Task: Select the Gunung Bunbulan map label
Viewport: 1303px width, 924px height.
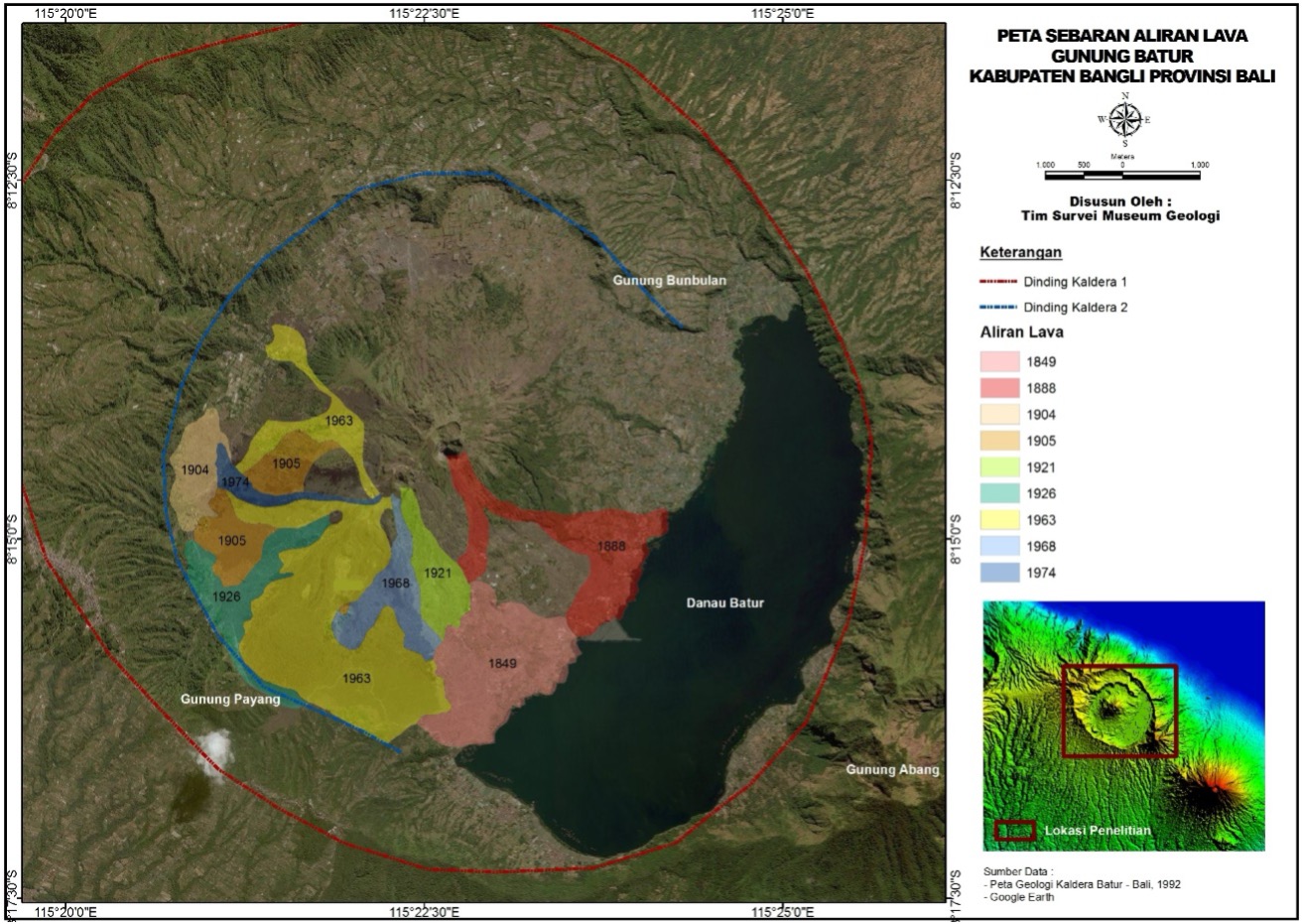Action: click(x=669, y=281)
